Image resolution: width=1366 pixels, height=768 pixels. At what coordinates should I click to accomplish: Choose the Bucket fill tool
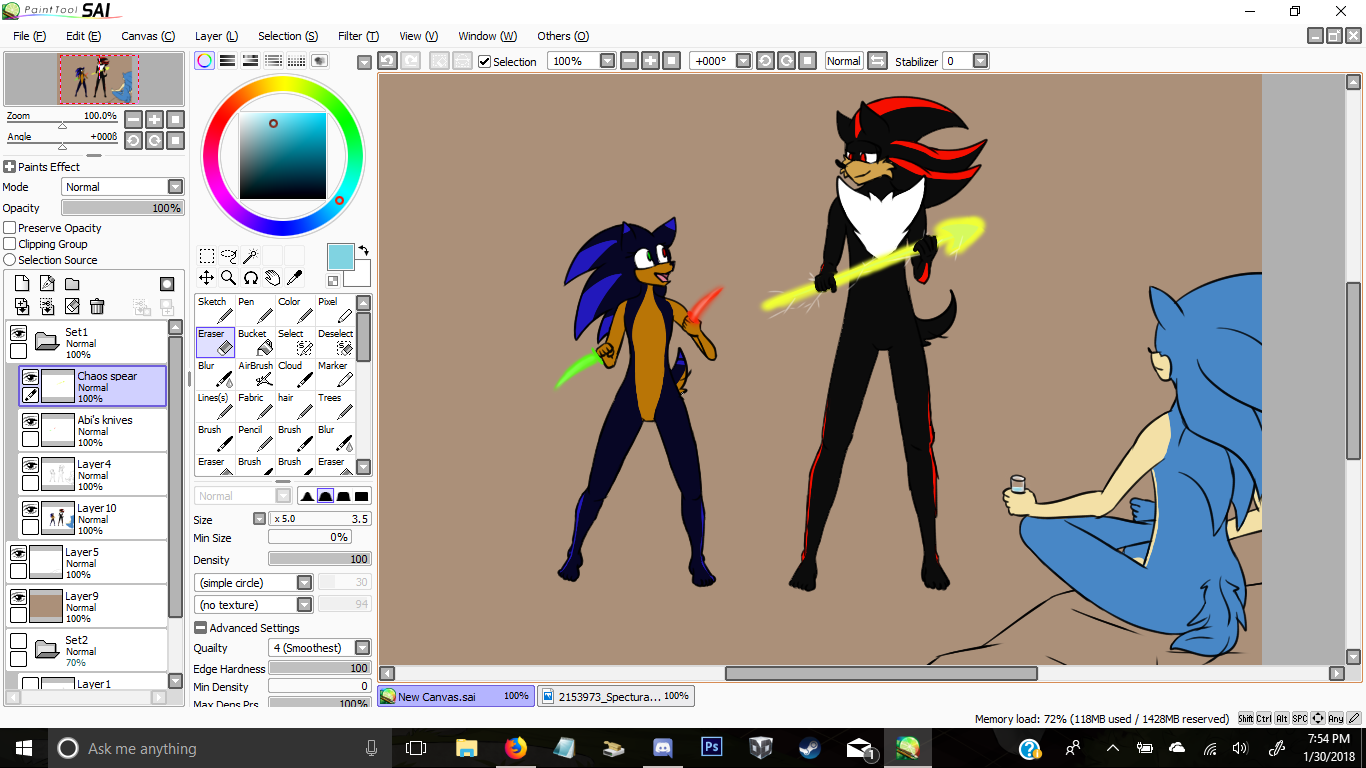[255, 342]
